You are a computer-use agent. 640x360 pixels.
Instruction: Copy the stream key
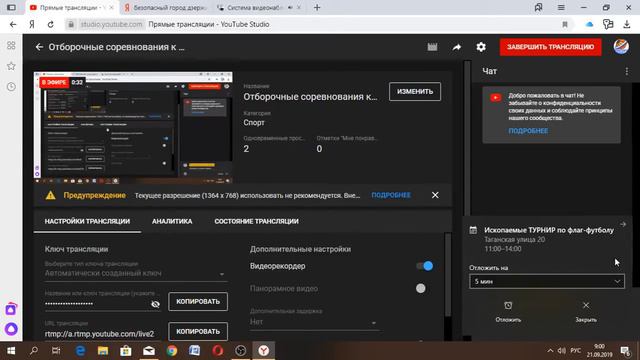pos(198,301)
